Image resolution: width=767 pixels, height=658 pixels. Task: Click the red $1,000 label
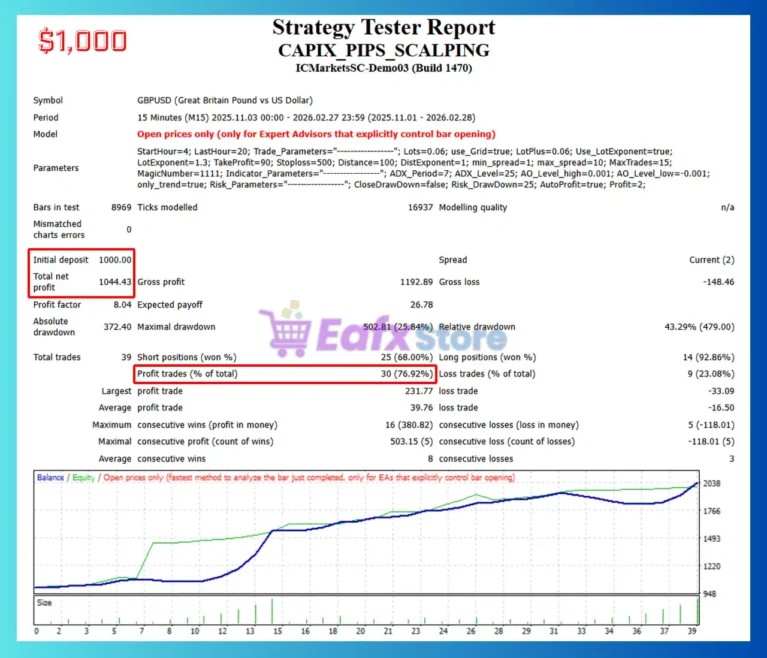click(82, 41)
